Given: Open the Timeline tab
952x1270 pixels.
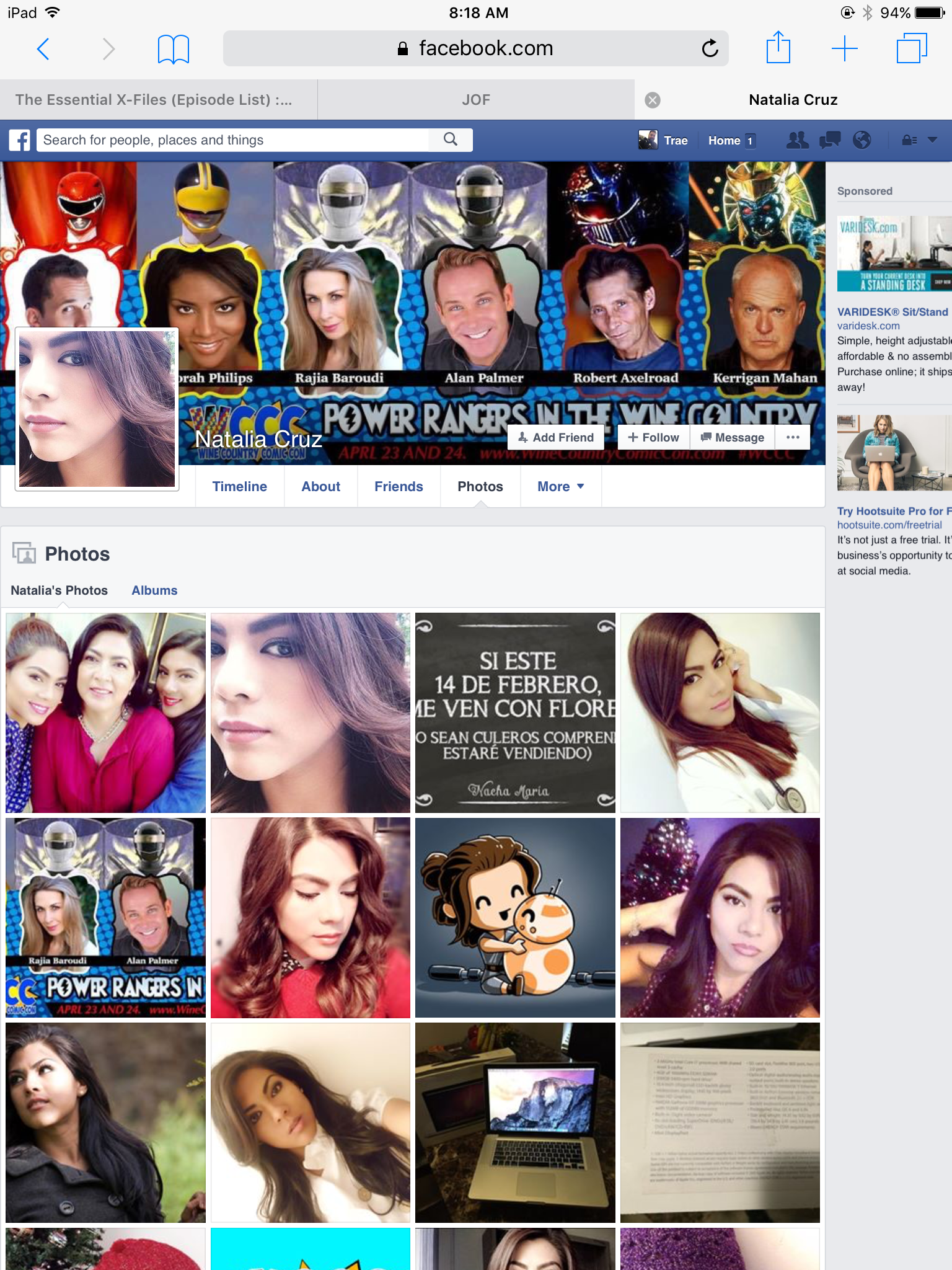Looking at the screenshot, I should [x=240, y=487].
